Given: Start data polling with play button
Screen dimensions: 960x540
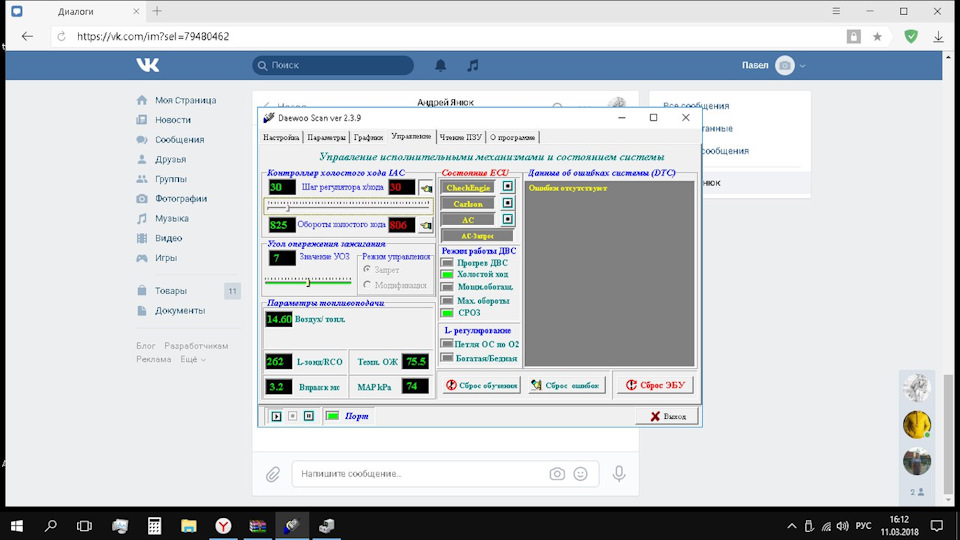Looking at the screenshot, I should coord(276,416).
